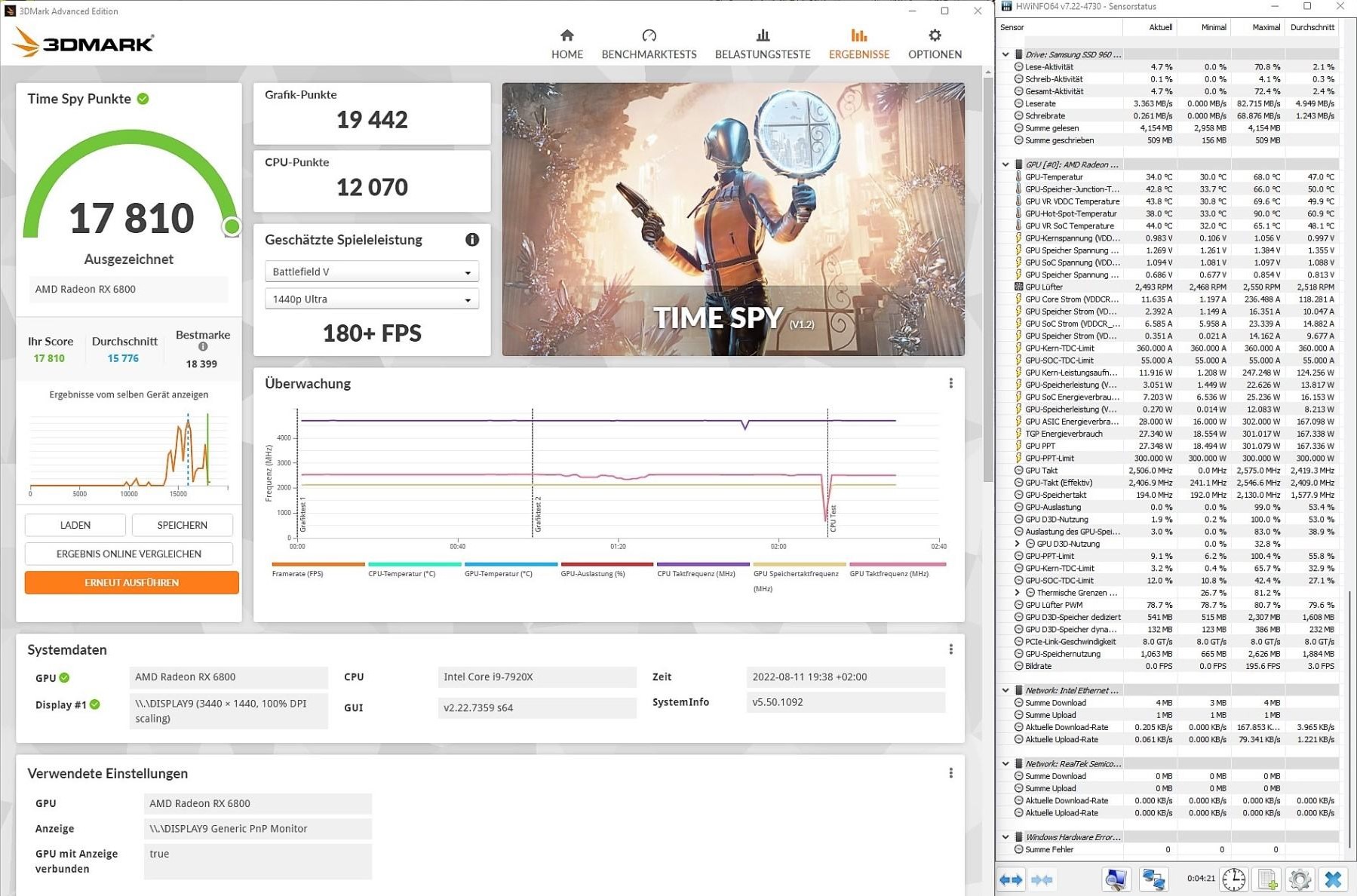Image resolution: width=1357 pixels, height=896 pixels.
Task: Click the orange Framerate (FPS) legend swatch
Action: [x=318, y=564]
